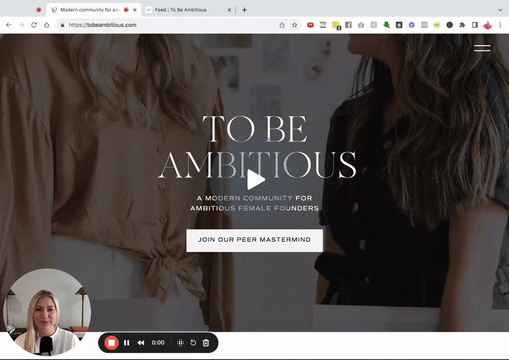Click the rewind recording icon
Image resolution: width=509 pixels, height=360 pixels.
pos(141,343)
